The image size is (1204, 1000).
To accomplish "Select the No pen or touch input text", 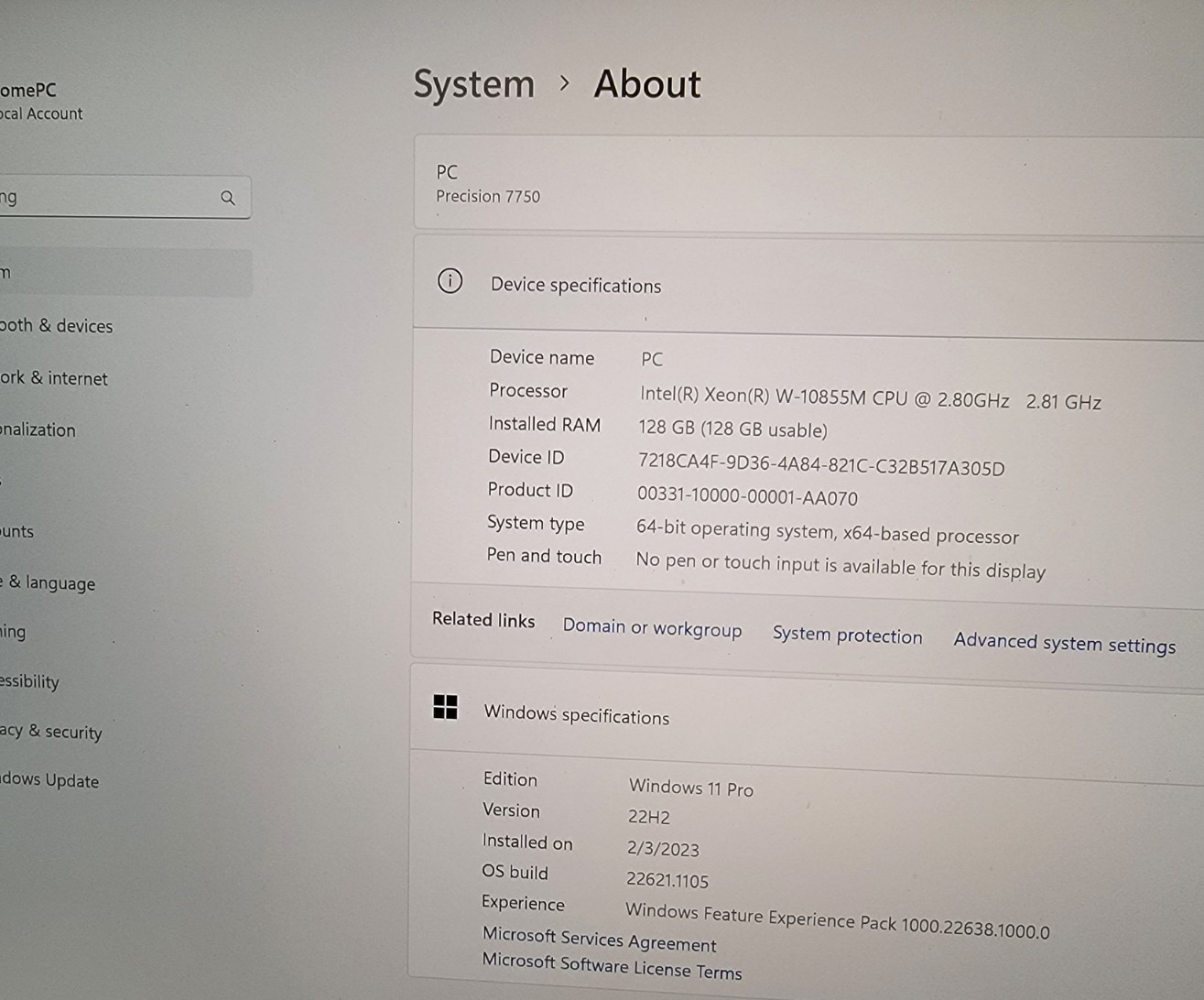I will 841,565.
